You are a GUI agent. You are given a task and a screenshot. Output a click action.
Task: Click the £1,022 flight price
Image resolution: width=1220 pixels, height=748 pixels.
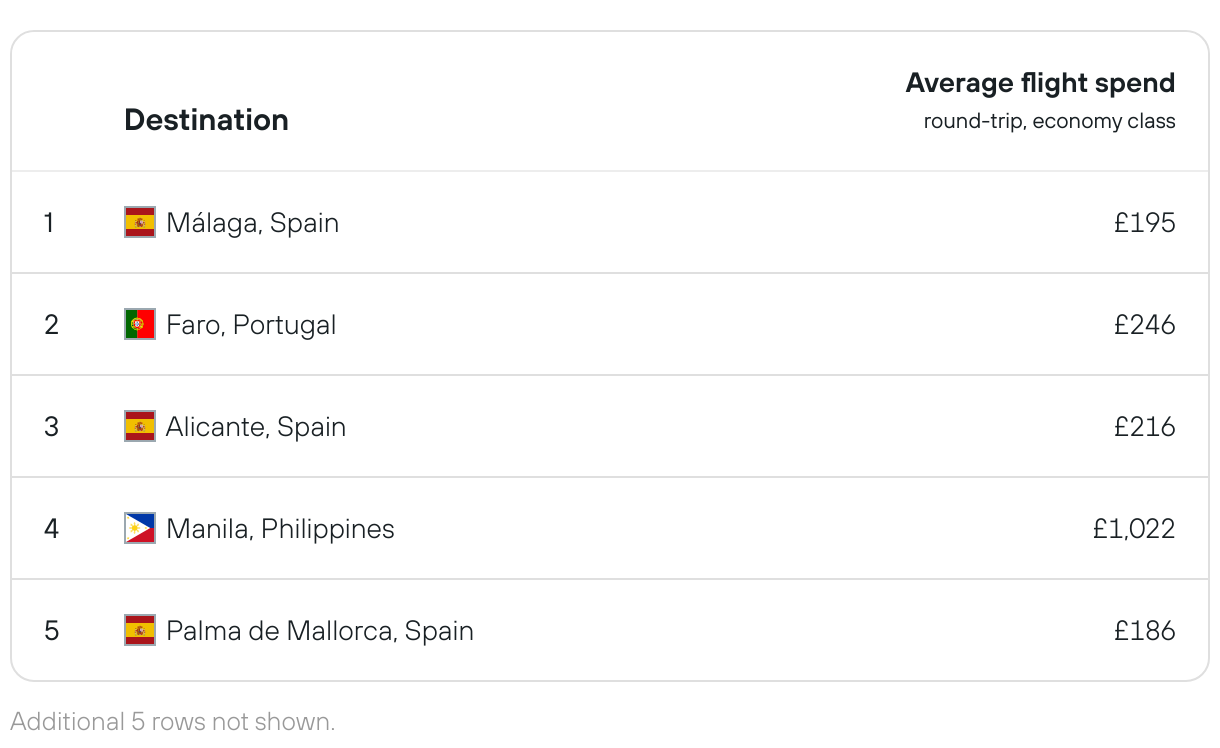click(x=1133, y=529)
